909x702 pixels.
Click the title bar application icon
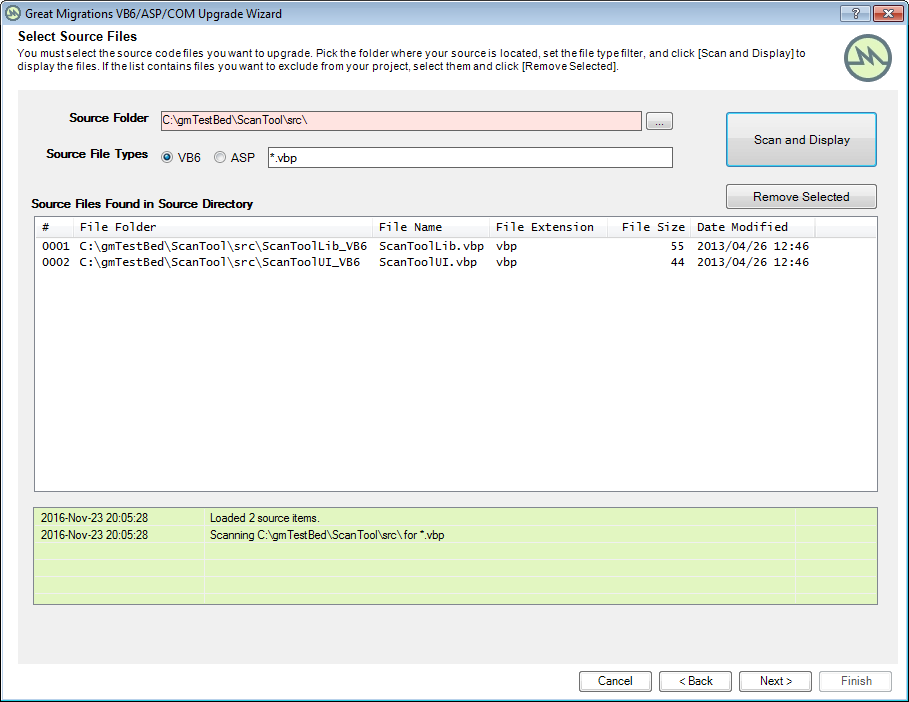(x=13, y=14)
